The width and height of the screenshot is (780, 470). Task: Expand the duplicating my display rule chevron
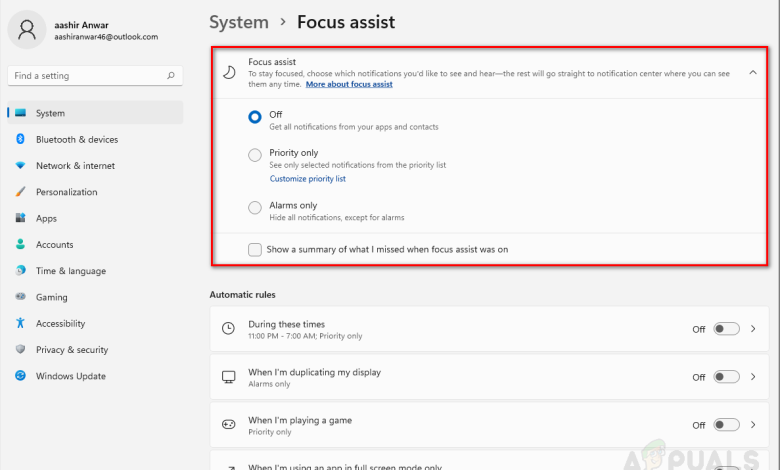pos(753,377)
